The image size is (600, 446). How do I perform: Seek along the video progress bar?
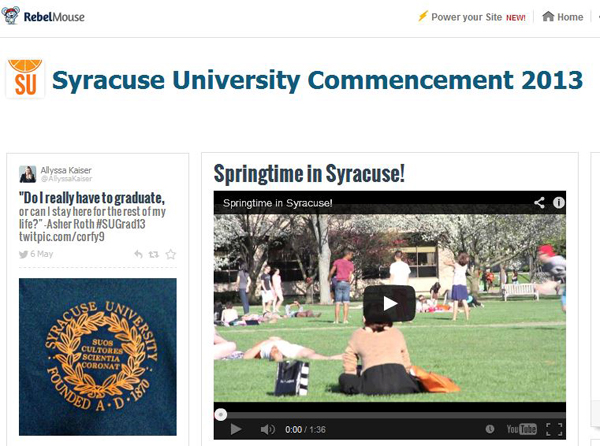click(x=390, y=415)
